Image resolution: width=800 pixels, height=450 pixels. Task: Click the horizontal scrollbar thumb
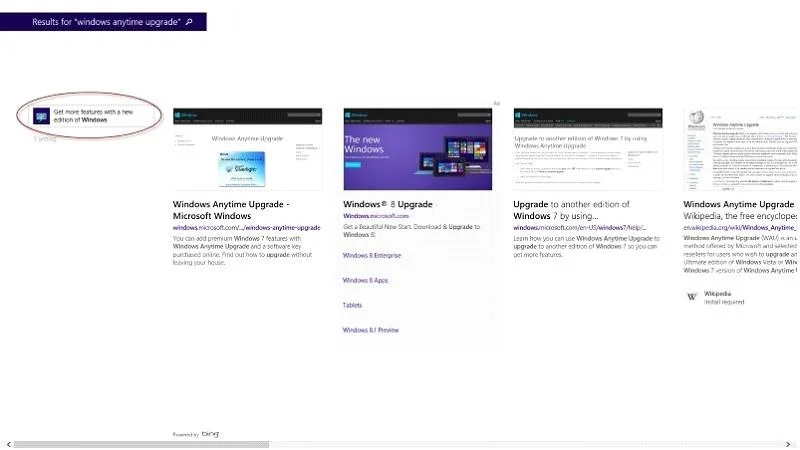point(141,445)
